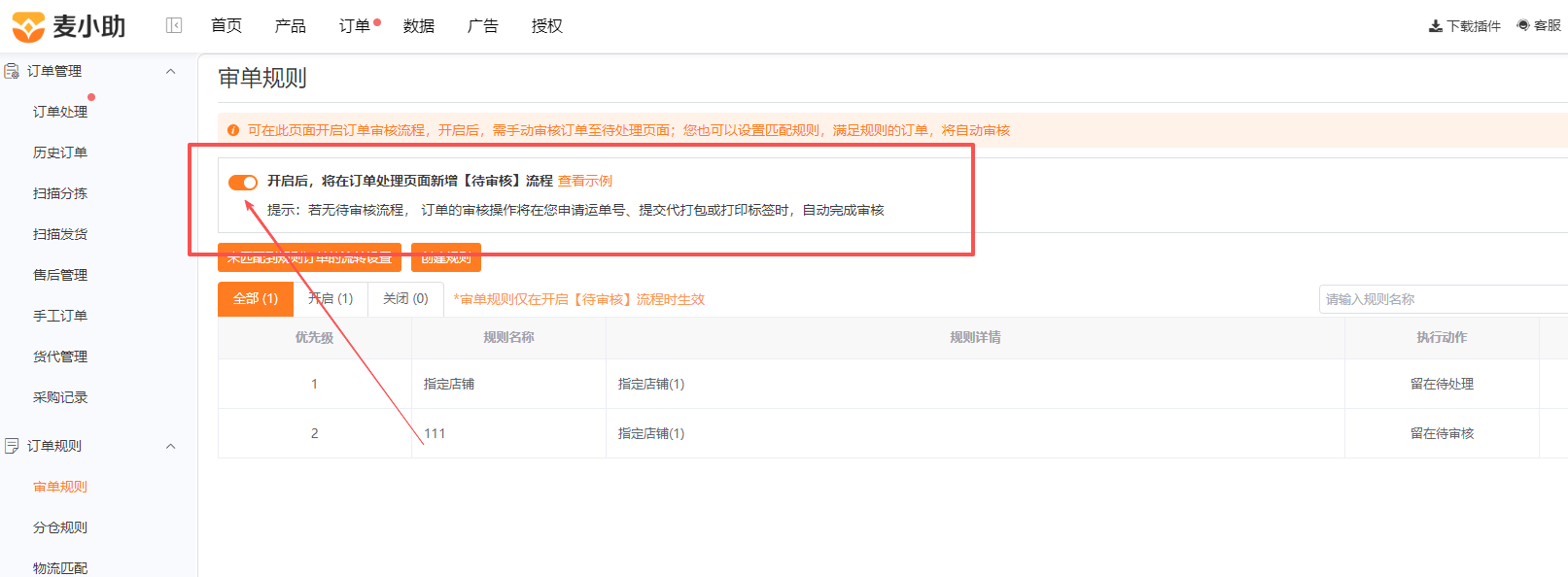Image resolution: width=1568 pixels, height=577 pixels.
Task: Open 分仓规则 in the sidebar
Action: (60, 527)
